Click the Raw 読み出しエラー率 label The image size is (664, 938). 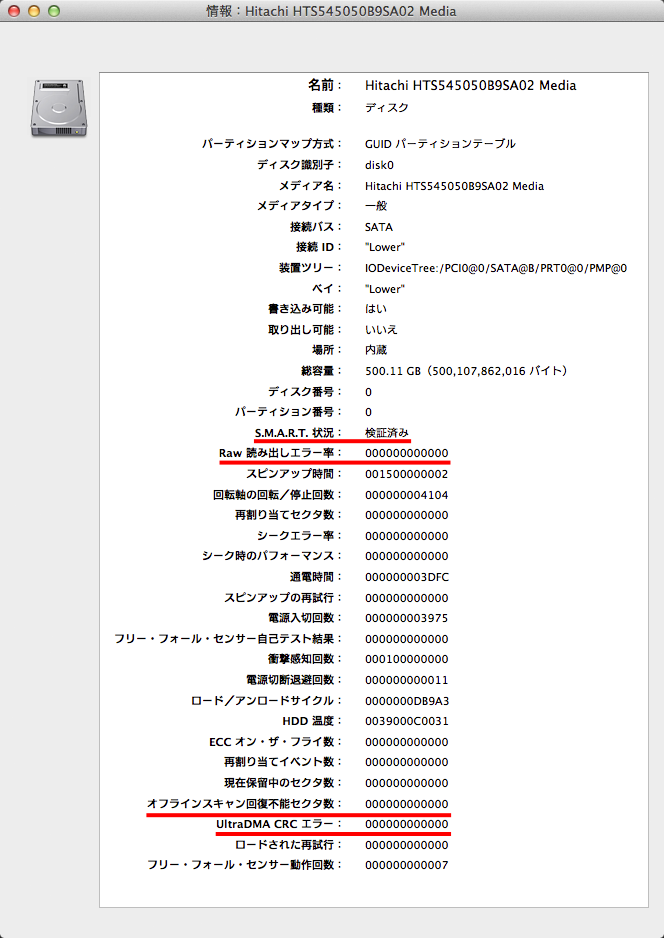tap(280, 453)
